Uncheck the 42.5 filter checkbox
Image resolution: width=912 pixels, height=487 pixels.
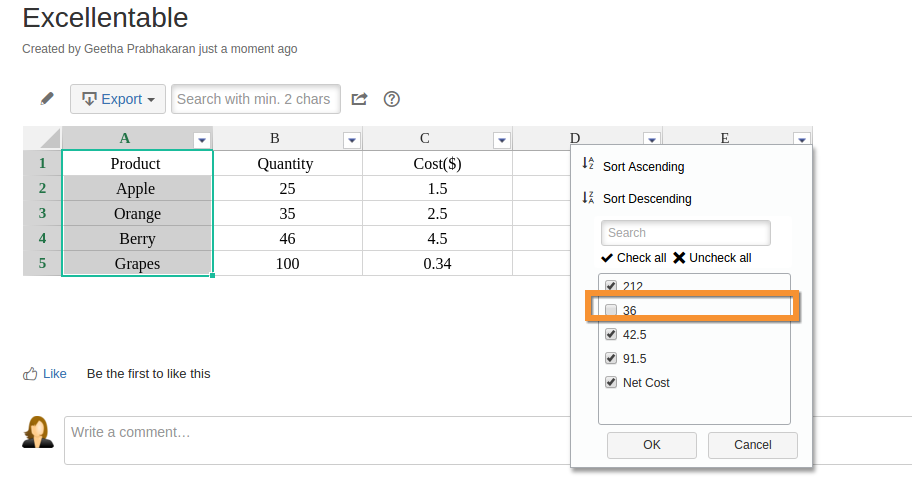pyautogui.click(x=611, y=334)
